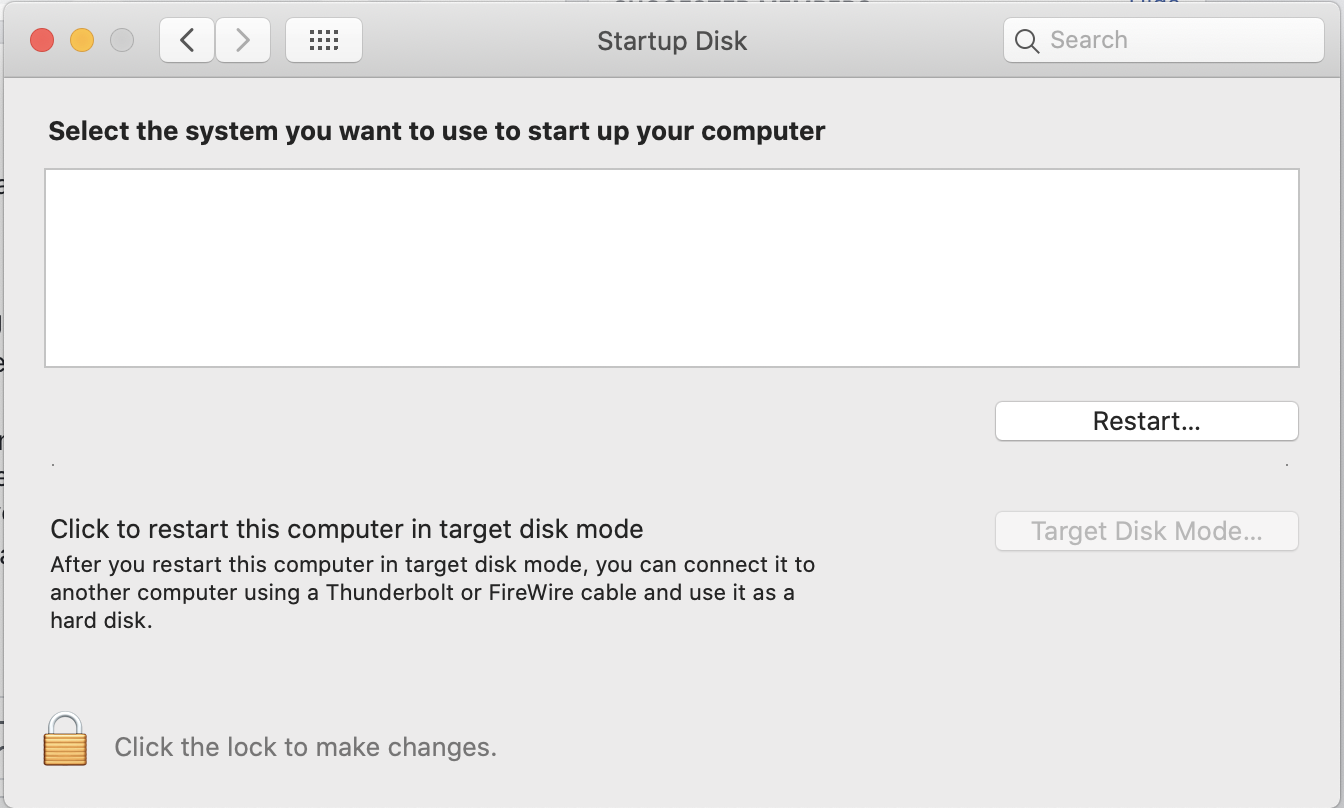1344x808 pixels.
Task: Click the Restart... button
Action: (x=1146, y=421)
